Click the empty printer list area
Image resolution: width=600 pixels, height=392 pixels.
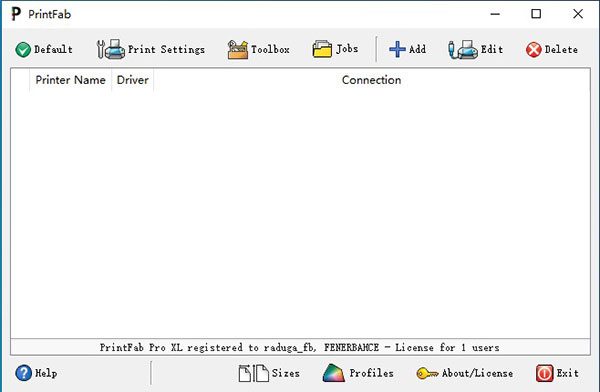300,214
